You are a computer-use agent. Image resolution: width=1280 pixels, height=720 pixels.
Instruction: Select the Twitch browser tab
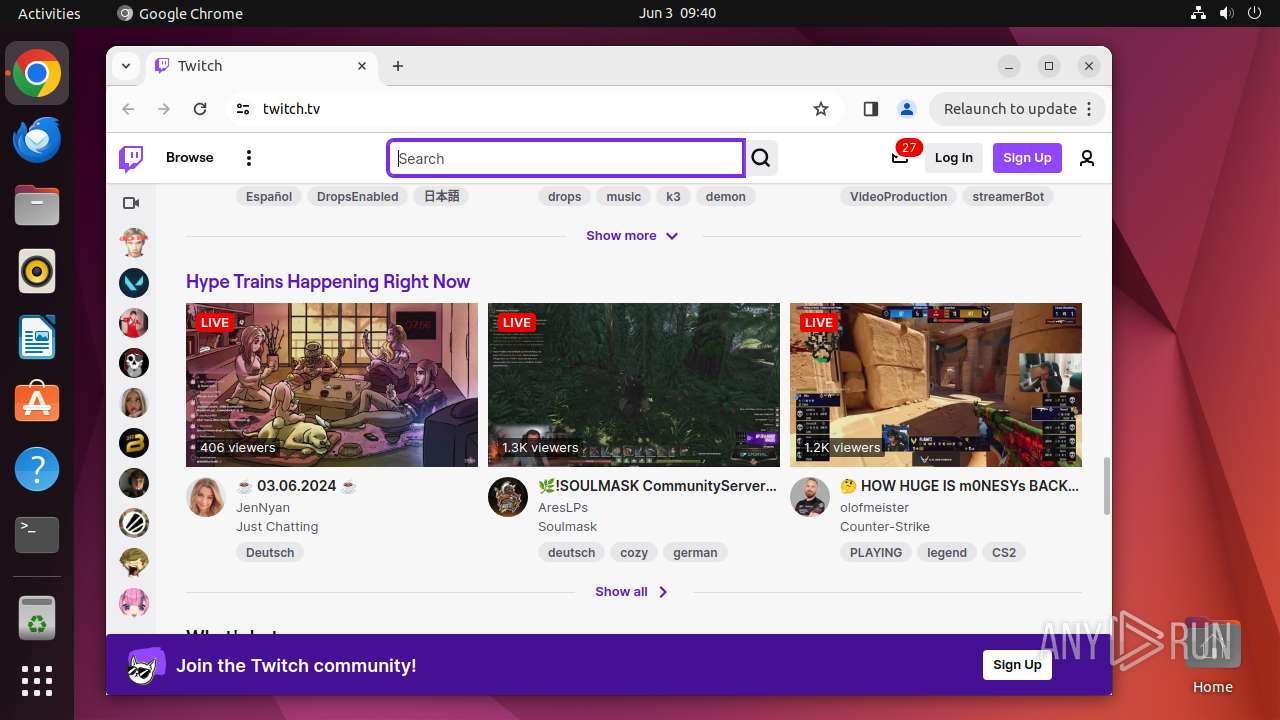click(x=262, y=66)
